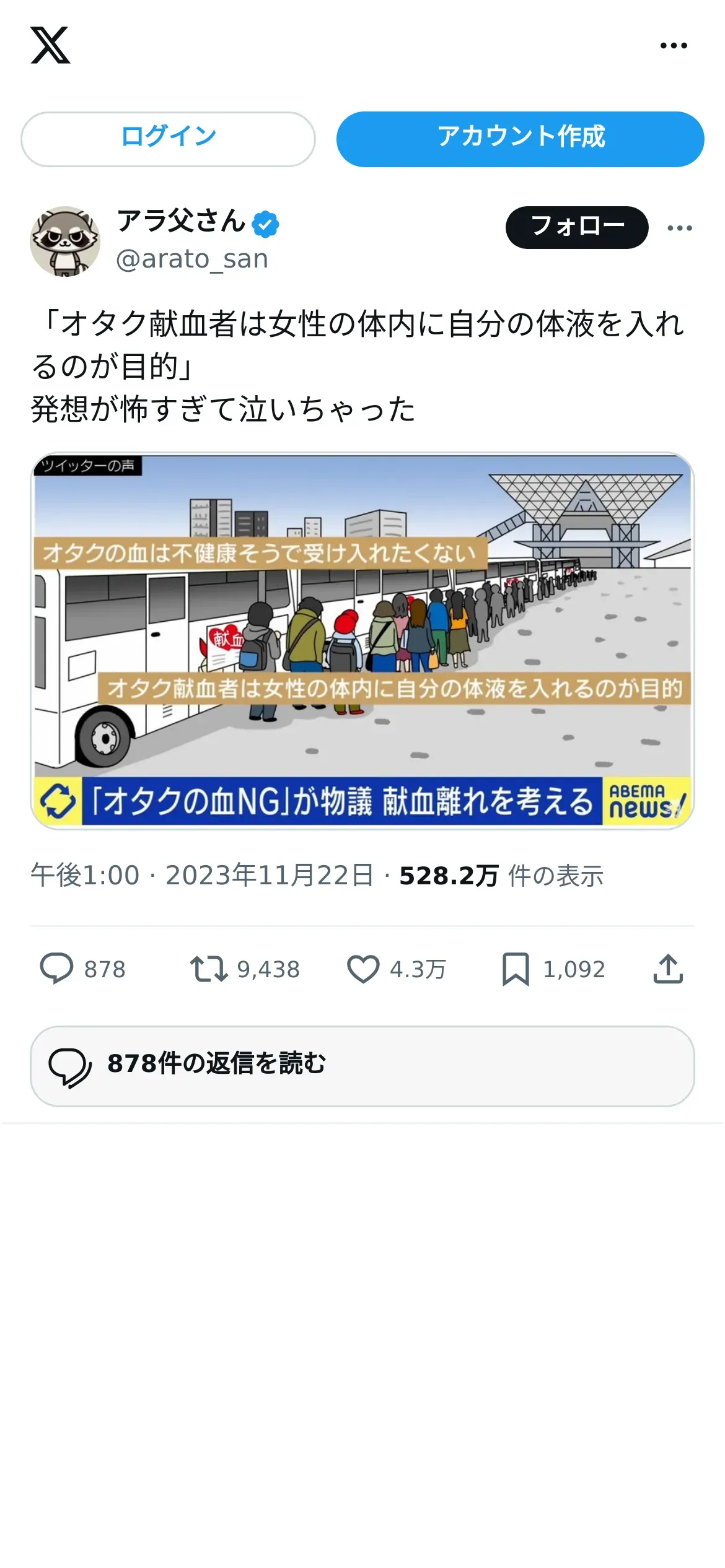Like the post with the heart icon
725x1568 pixels.
point(363,969)
